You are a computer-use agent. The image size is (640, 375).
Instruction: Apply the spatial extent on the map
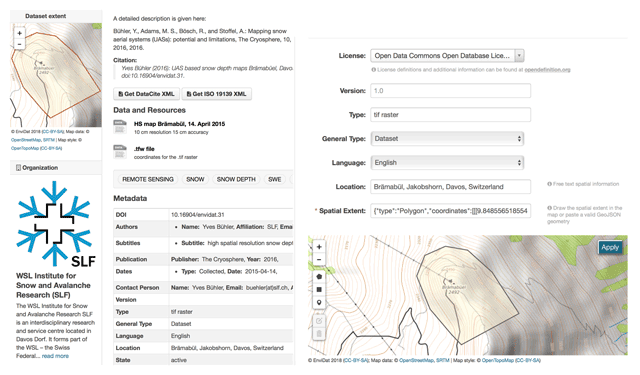tap(610, 247)
